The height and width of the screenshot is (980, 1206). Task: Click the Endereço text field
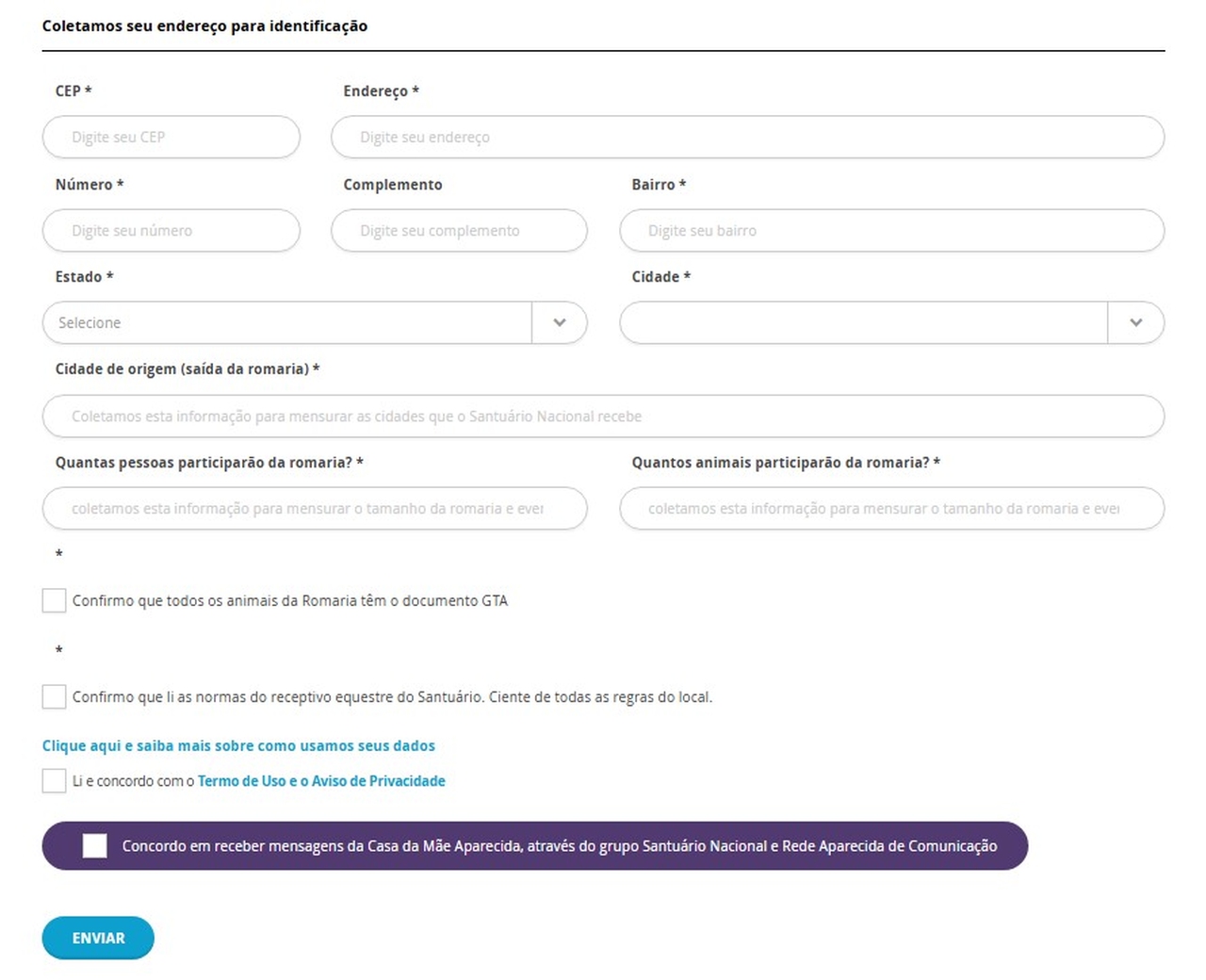pos(747,138)
